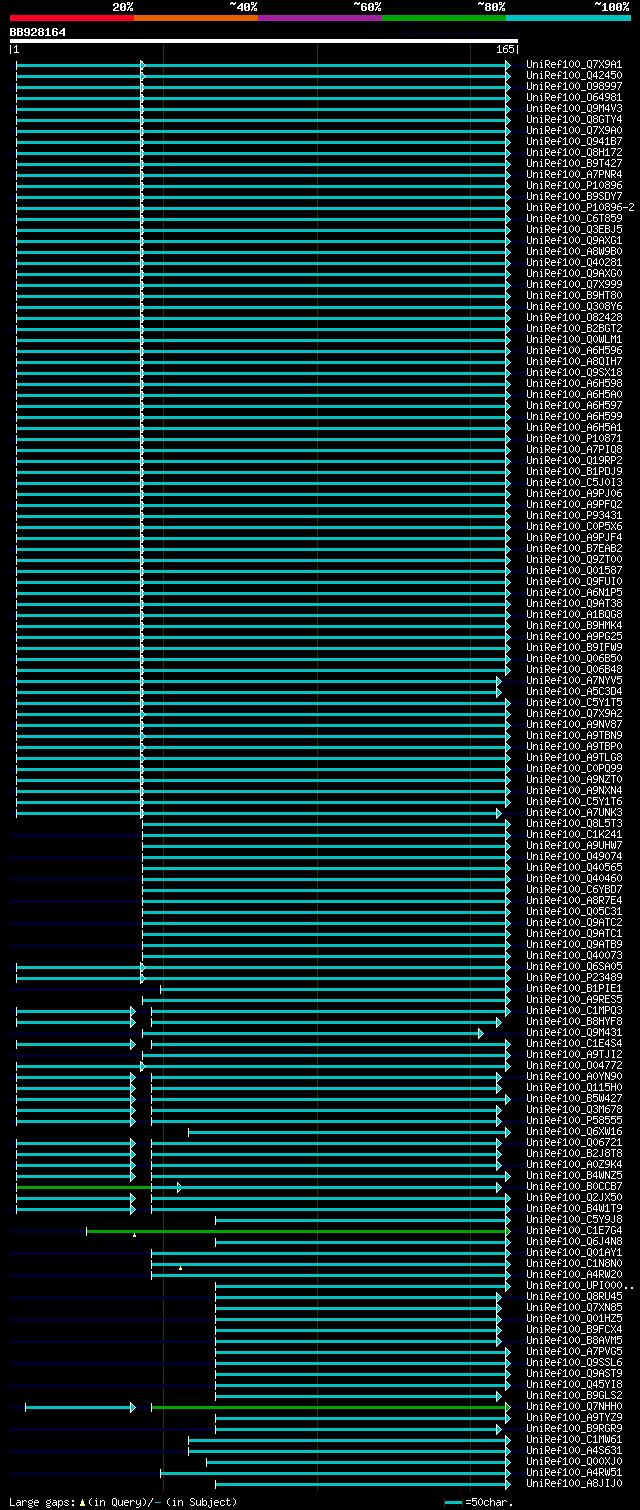Click label UniRef100_B9RGR9
This screenshot has width=640, height=1510.
click(574, 1429)
